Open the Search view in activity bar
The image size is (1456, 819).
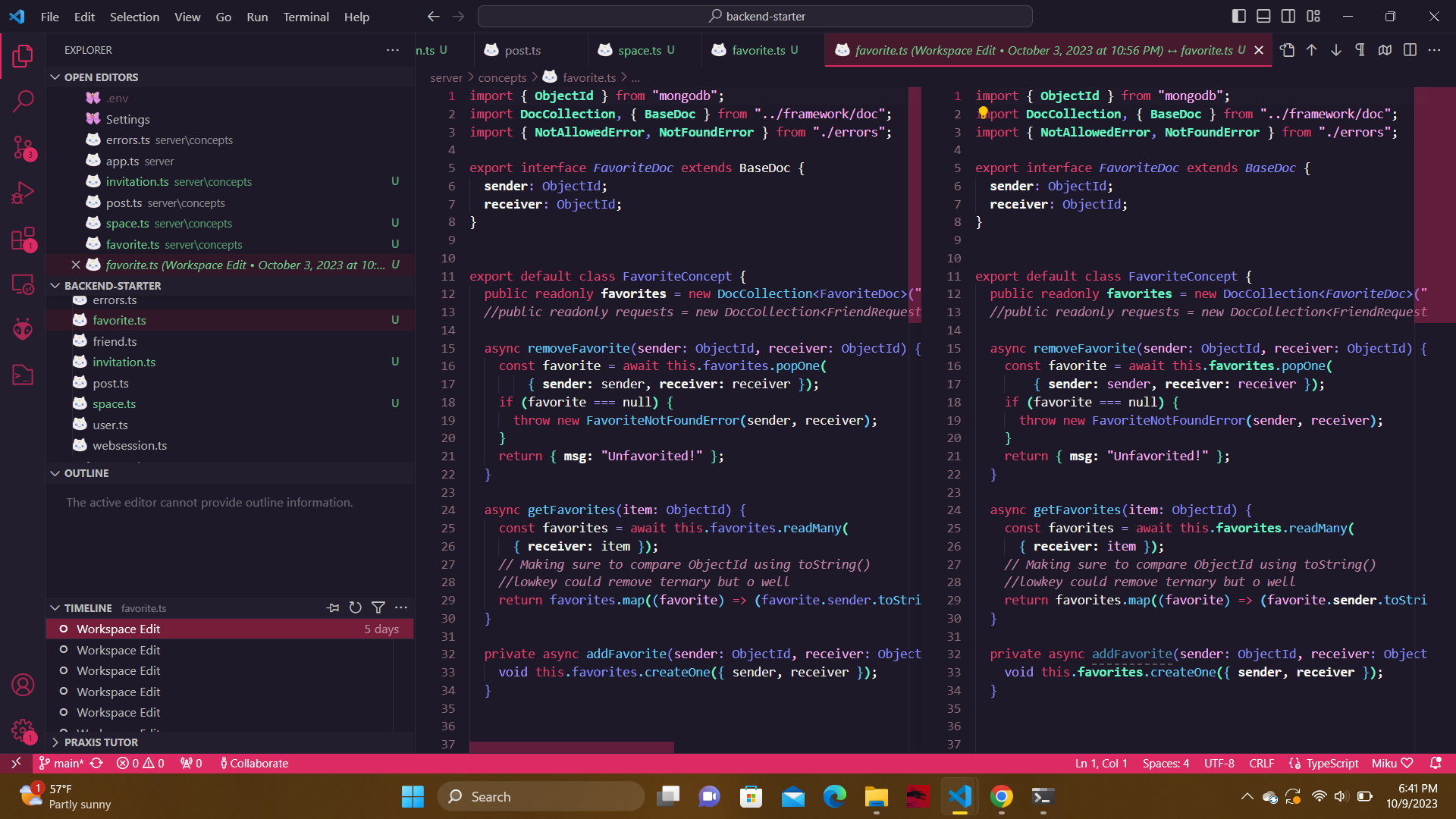(x=23, y=101)
